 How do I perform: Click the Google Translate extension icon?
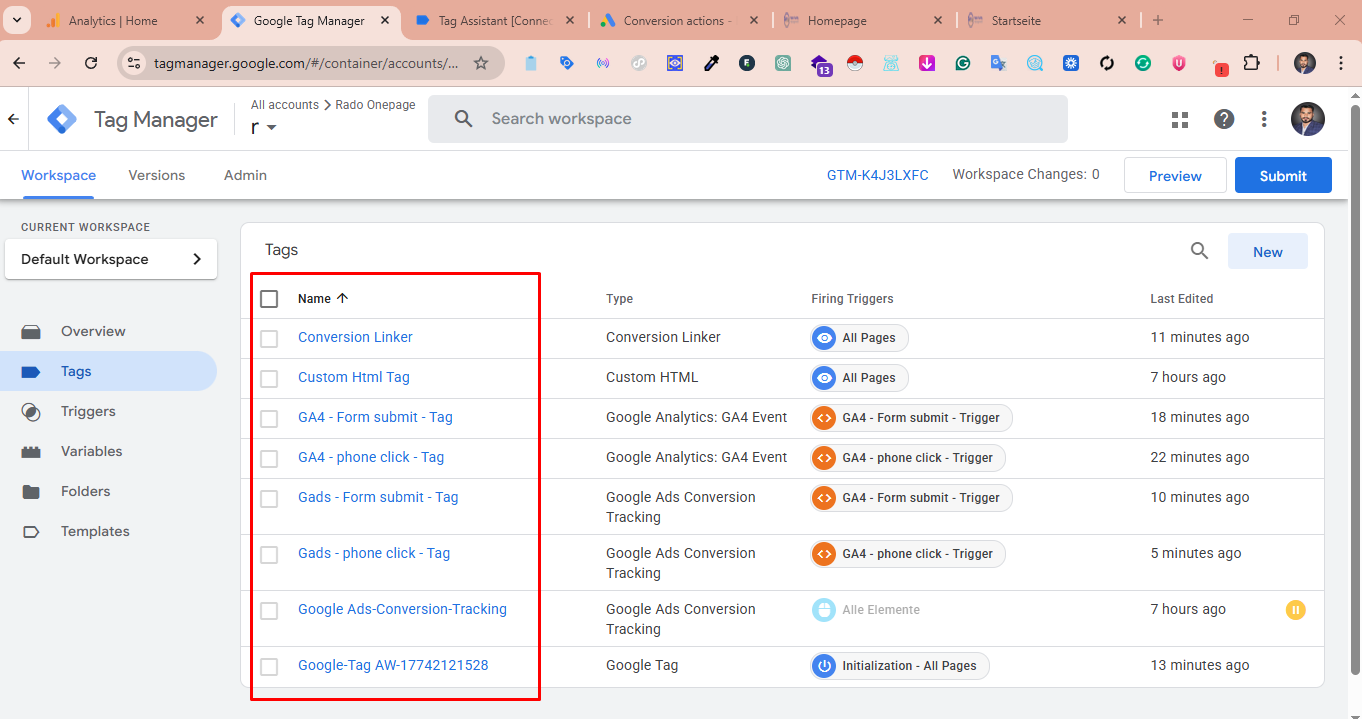(x=998, y=63)
